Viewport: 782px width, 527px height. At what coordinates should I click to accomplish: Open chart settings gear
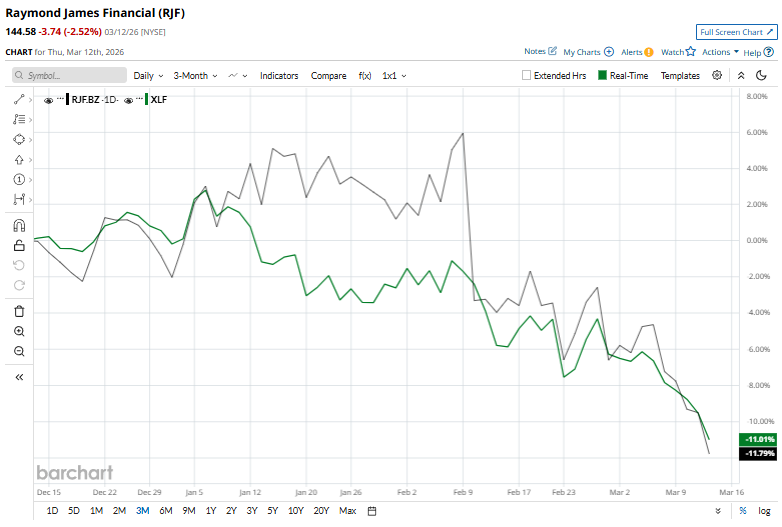pyautogui.click(x=717, y=75)
